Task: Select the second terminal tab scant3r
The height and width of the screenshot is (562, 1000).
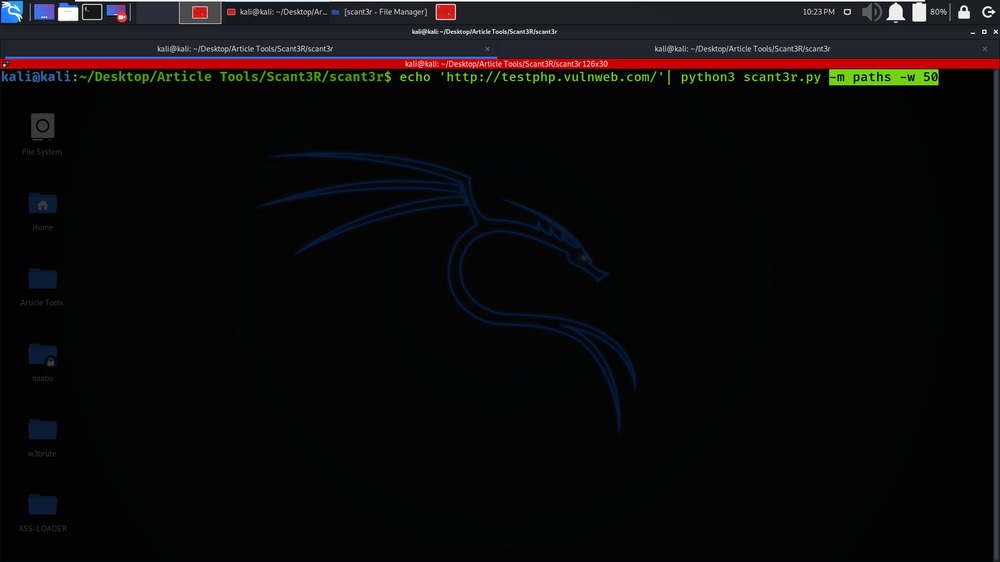Action: pos(742,48)
